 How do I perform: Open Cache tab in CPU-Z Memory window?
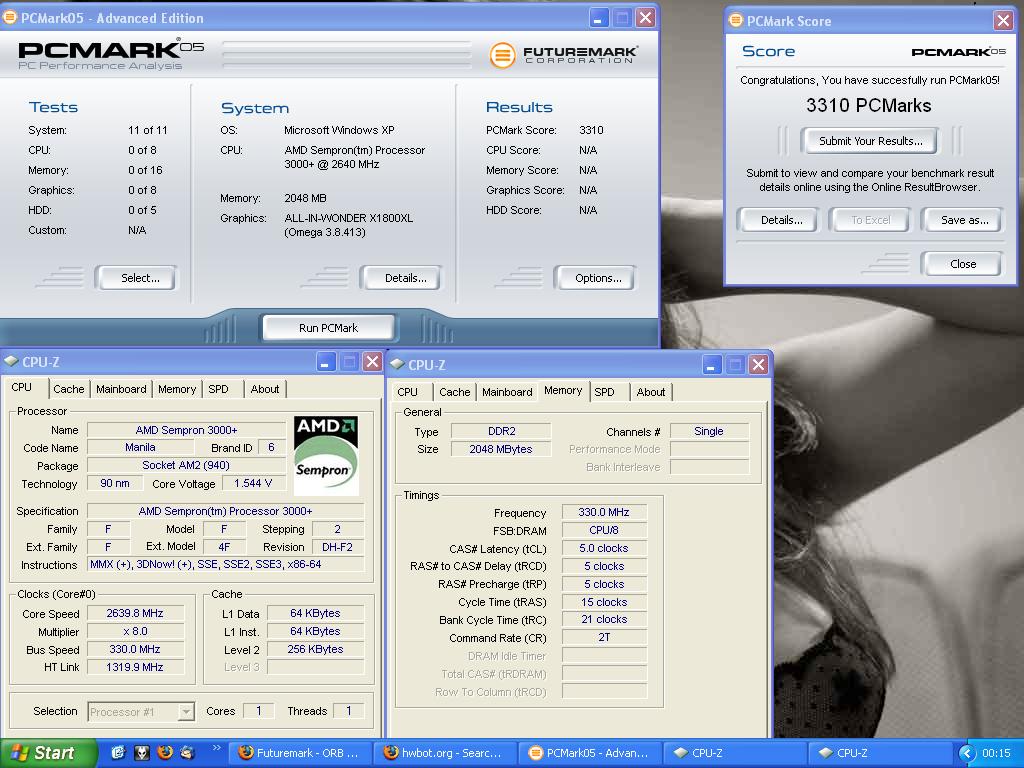455,392
